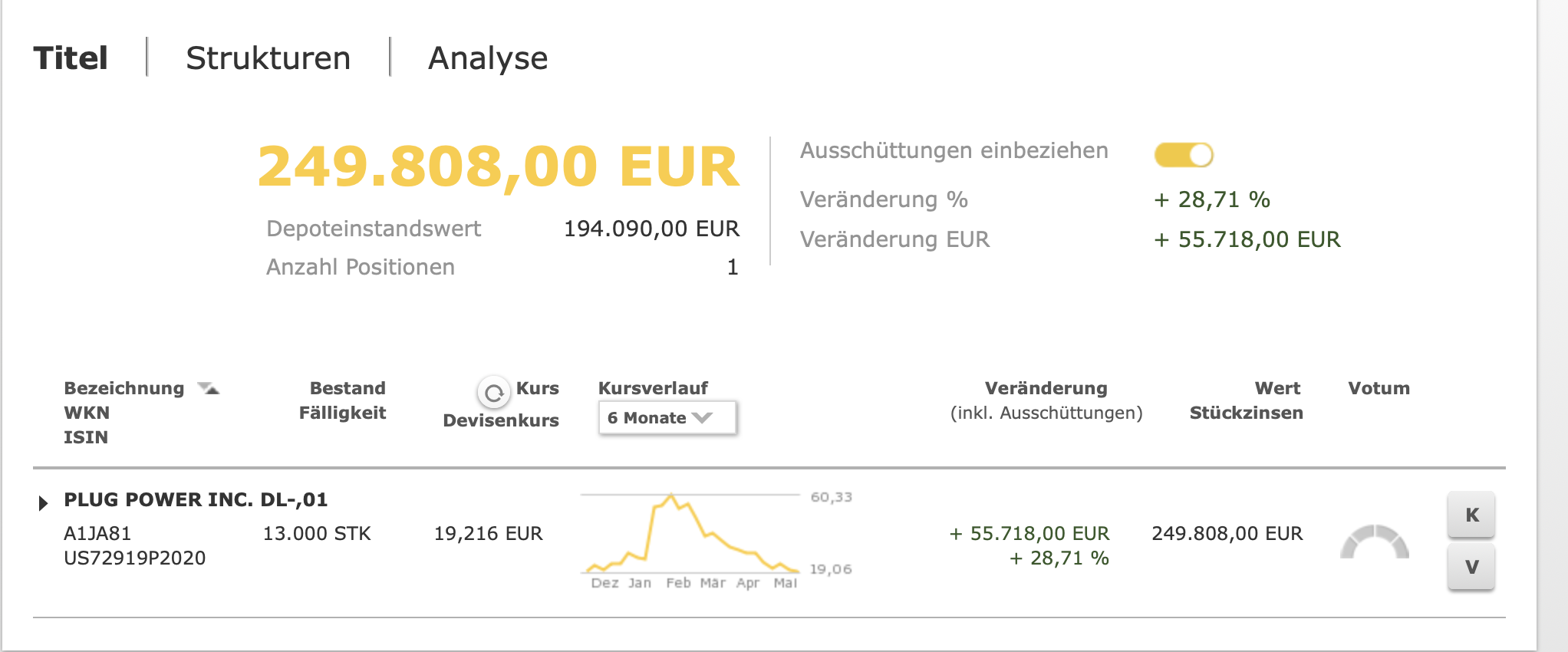Click the sort arrow next to Bezeichnung
Image resolution: width=1568 pixels, height=652 pixels.
pyautogui.click(x=209, y=388)
